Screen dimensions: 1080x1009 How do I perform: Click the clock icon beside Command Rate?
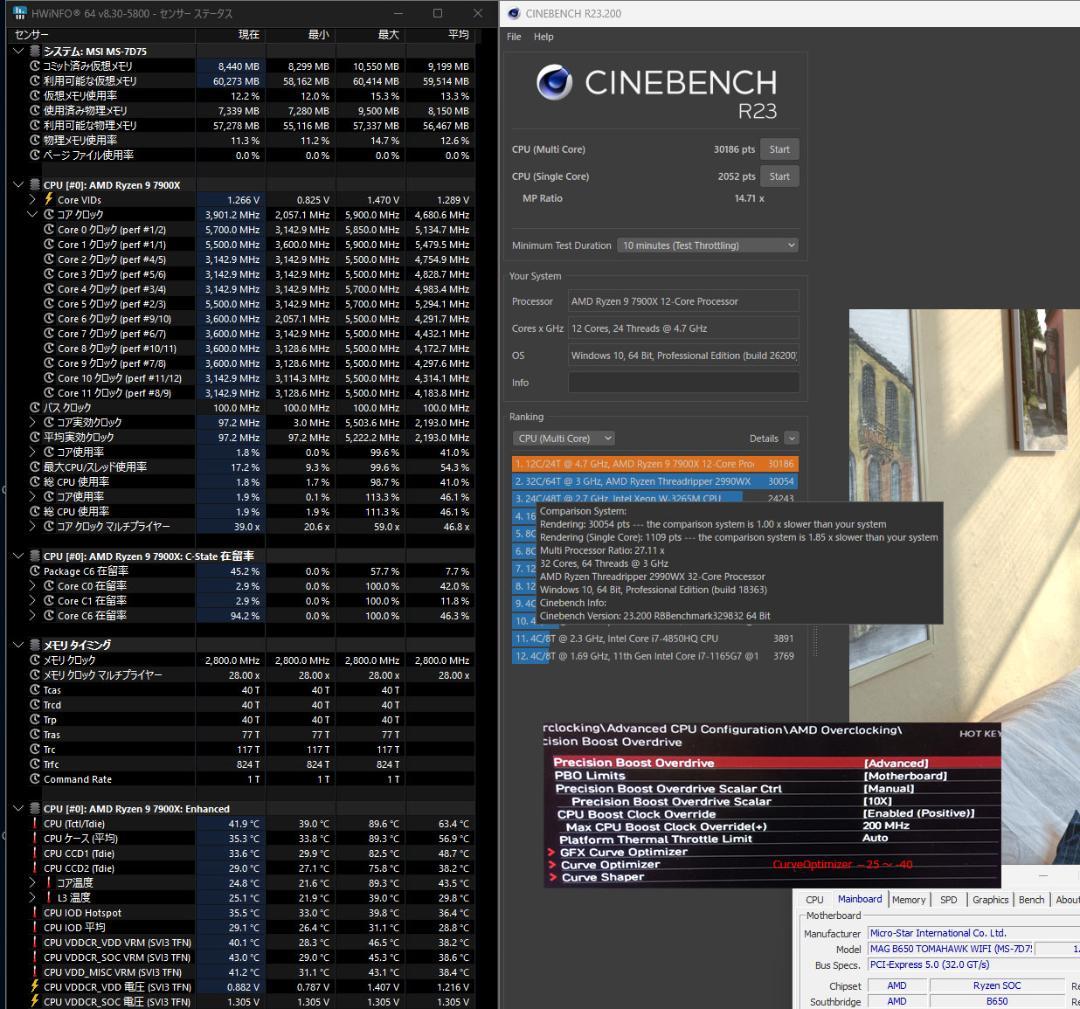[x=35, y=779]
